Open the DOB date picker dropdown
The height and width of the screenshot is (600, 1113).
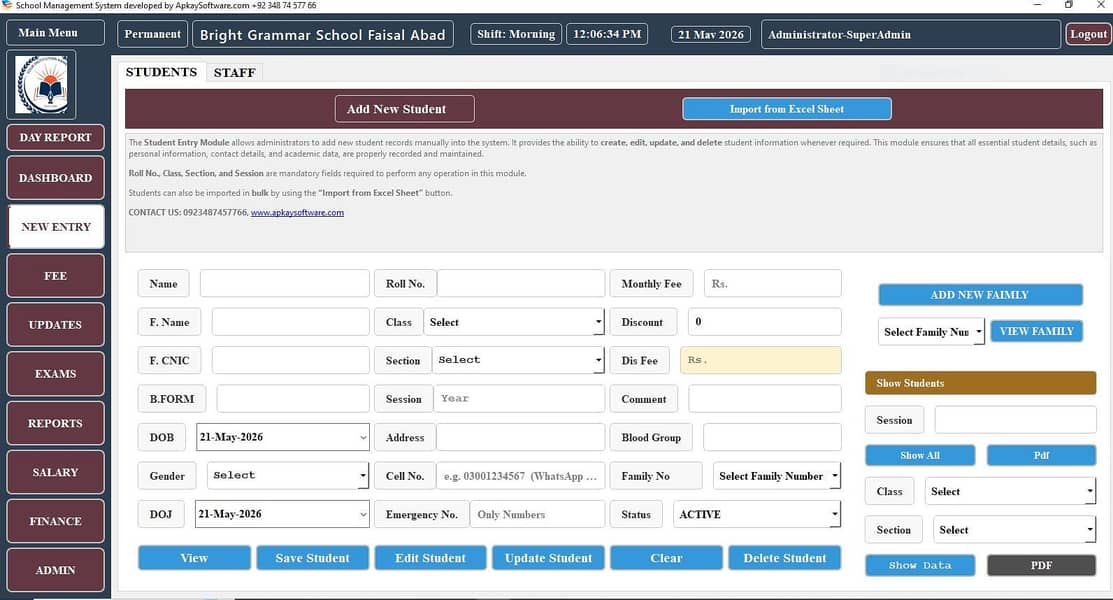point(283,437)
